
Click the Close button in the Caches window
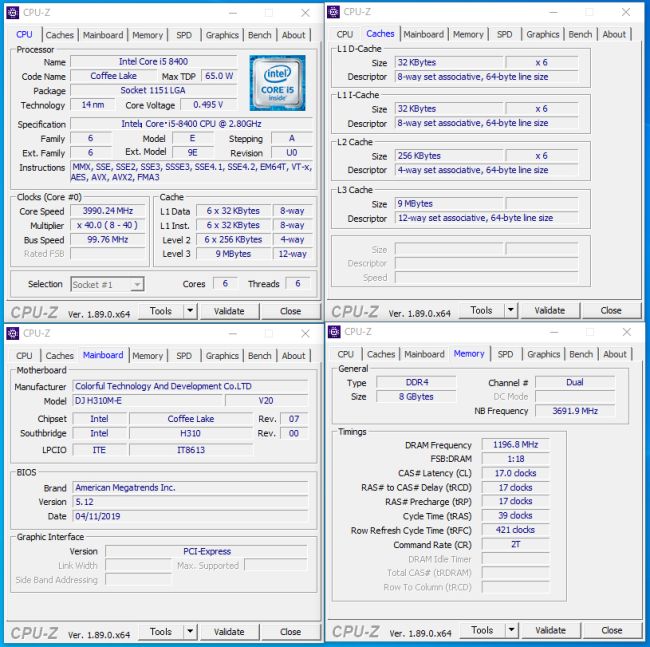point(611,310)
